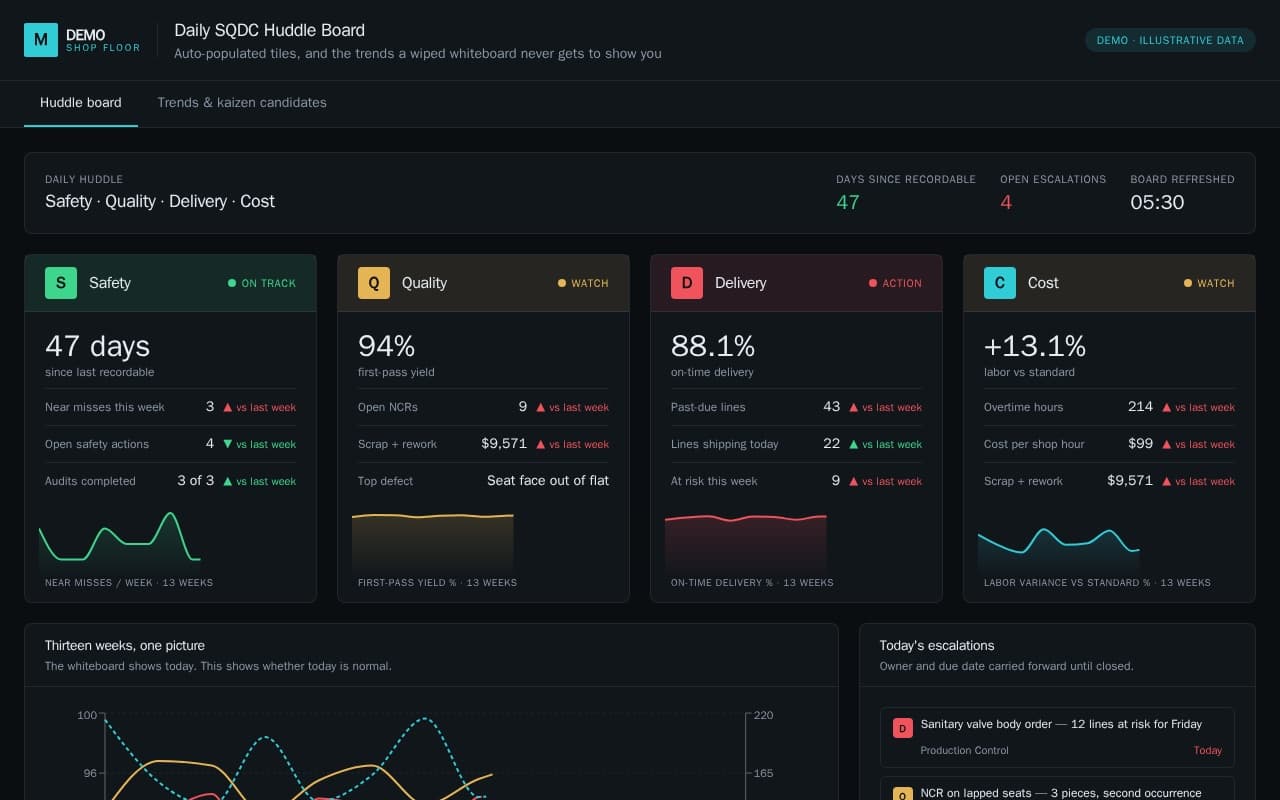Select the 'At risk this week' row
This screenshot has width=1280, height=800.
tap(796, 481)
